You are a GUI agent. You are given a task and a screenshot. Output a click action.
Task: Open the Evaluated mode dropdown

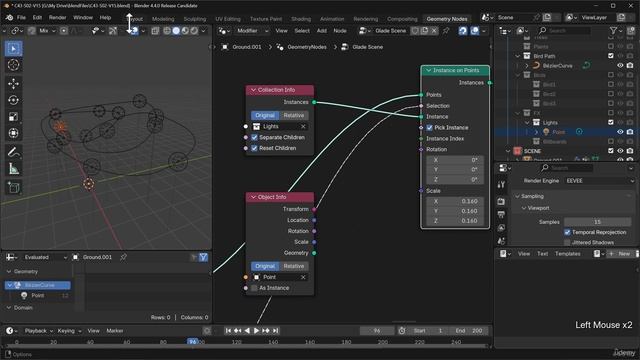coord(45,257)
